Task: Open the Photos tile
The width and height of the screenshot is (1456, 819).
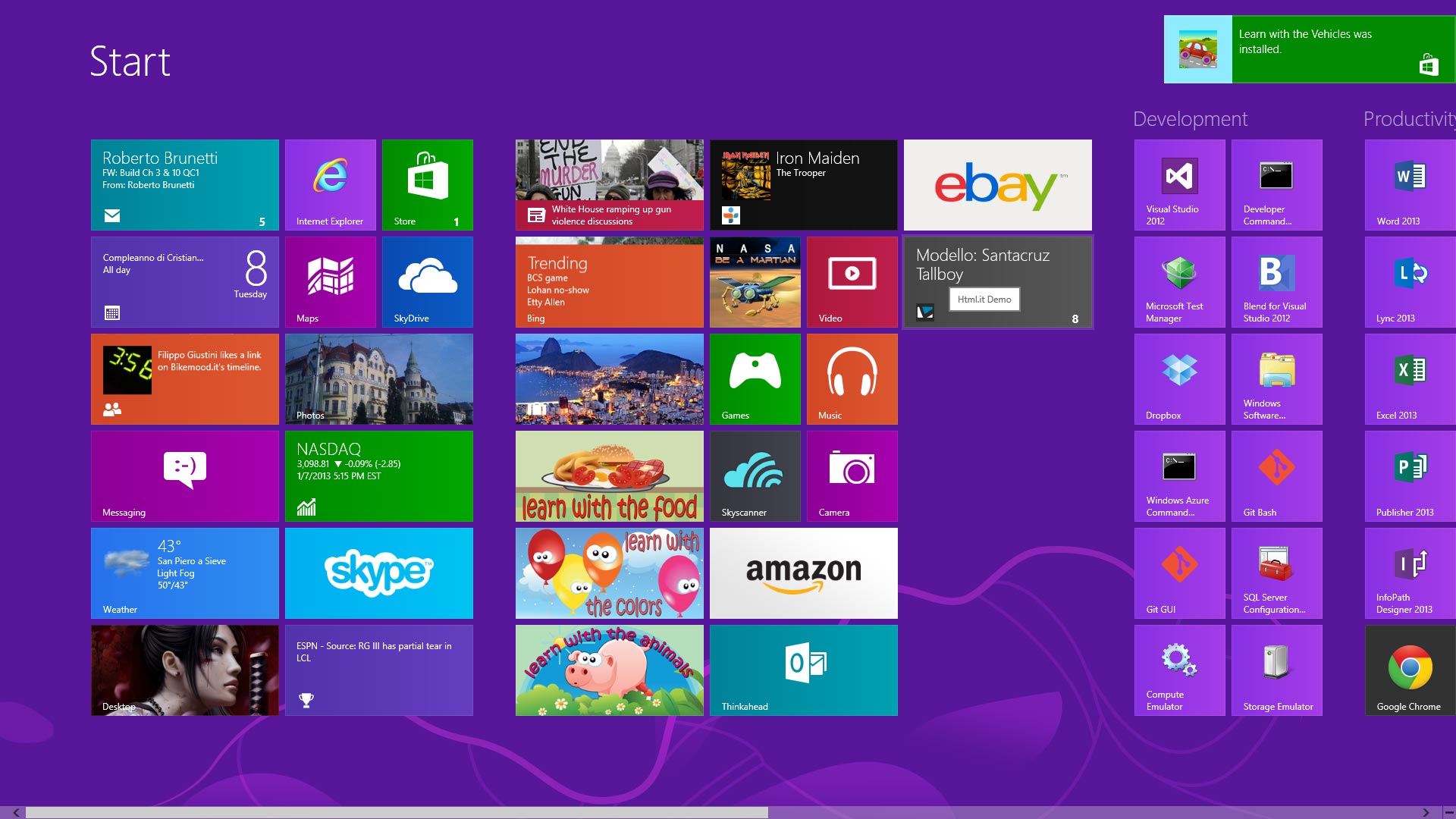Action: pyautogui.click(x=379, y=379)
